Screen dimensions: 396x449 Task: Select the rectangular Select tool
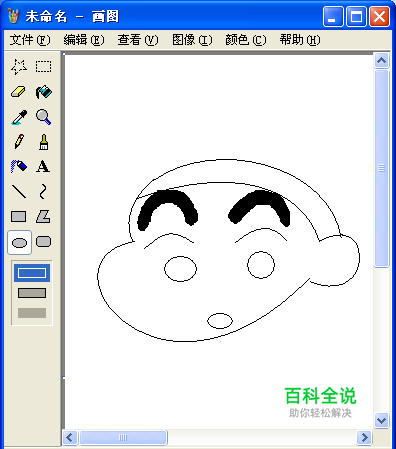pos(44,67)
